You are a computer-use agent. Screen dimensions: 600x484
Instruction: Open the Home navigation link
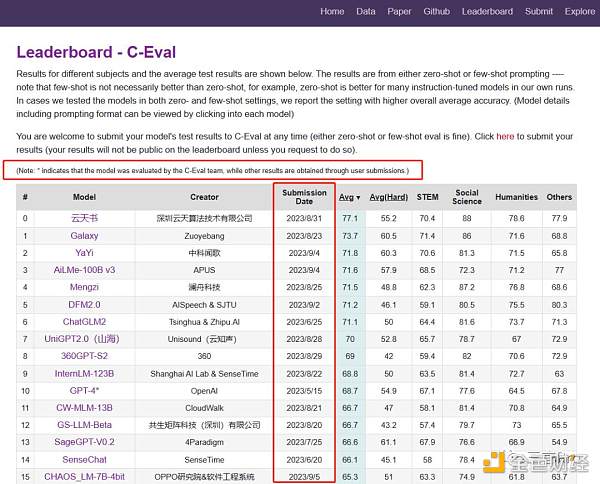pyautogui.click(x=332, y=11)
